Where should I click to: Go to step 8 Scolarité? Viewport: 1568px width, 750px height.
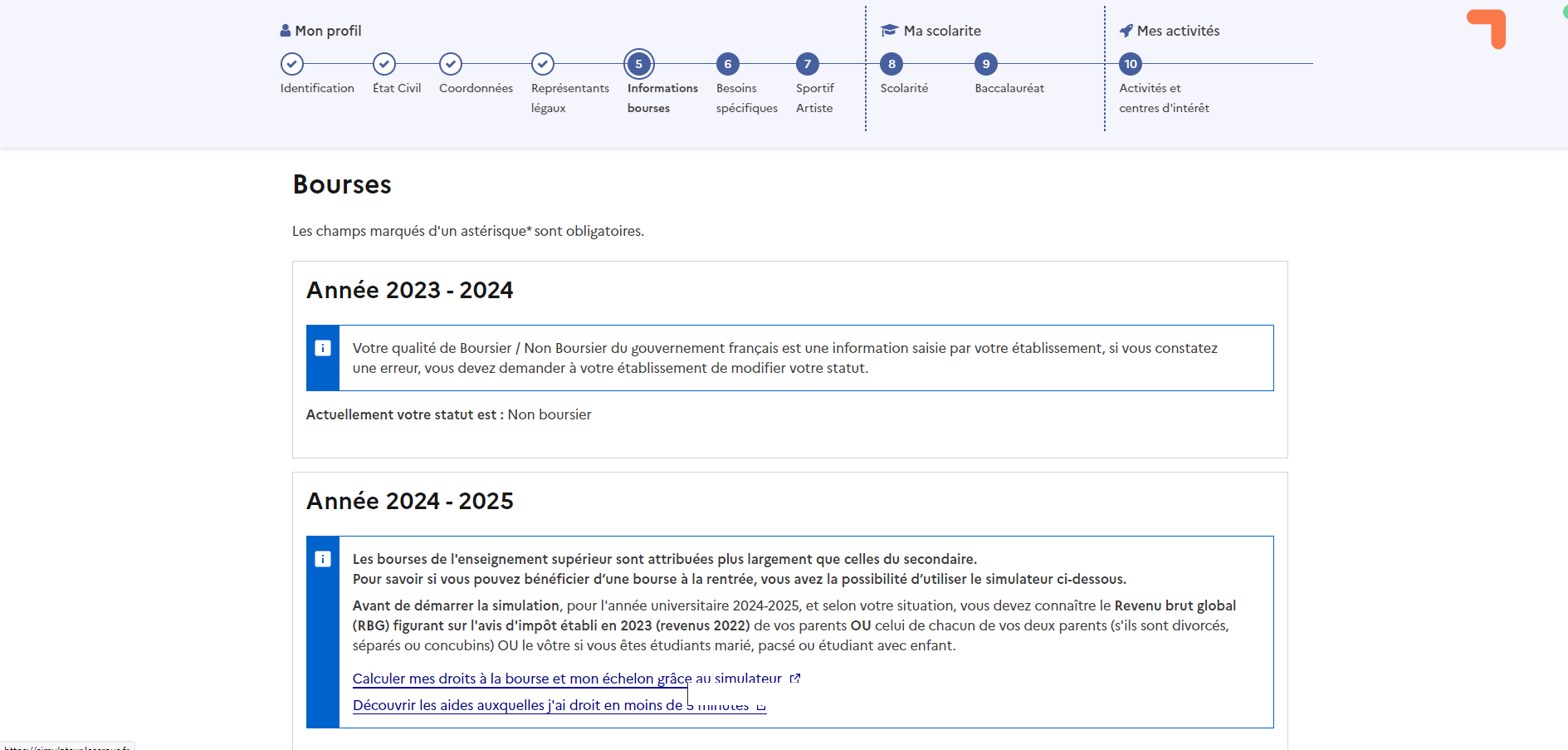(891, 64)
